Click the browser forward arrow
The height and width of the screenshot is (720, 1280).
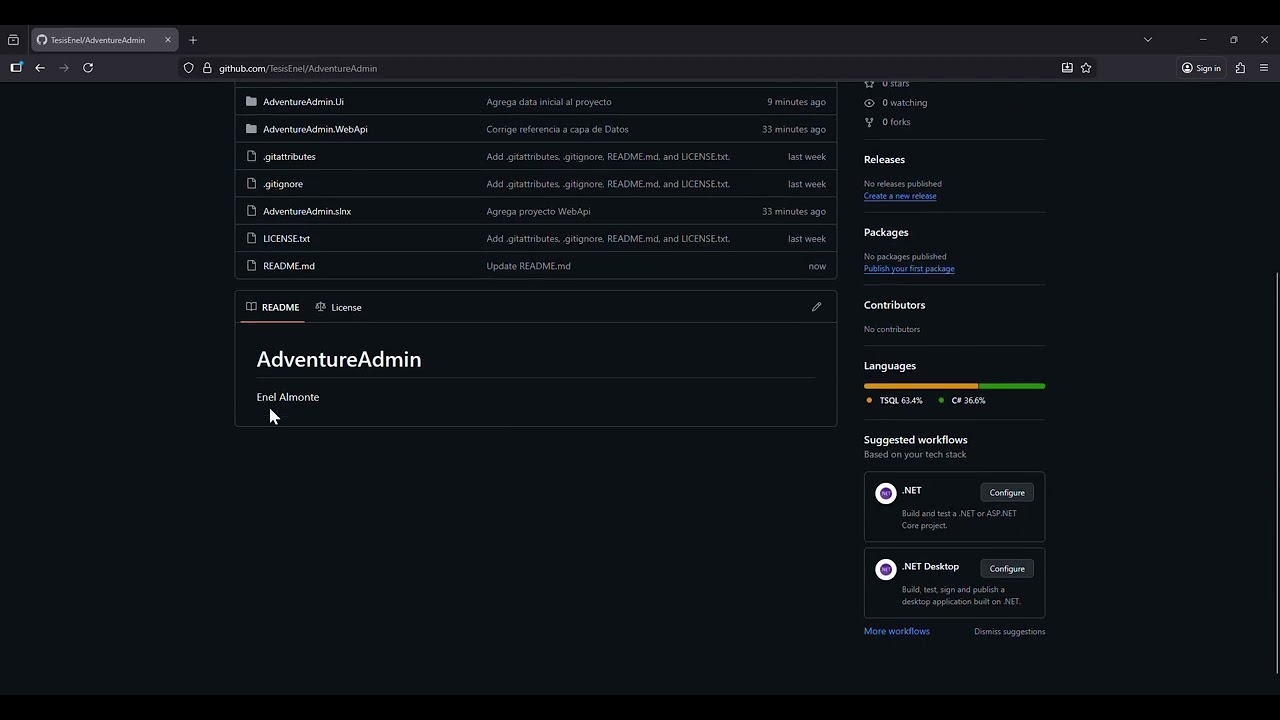pos(64,68)
